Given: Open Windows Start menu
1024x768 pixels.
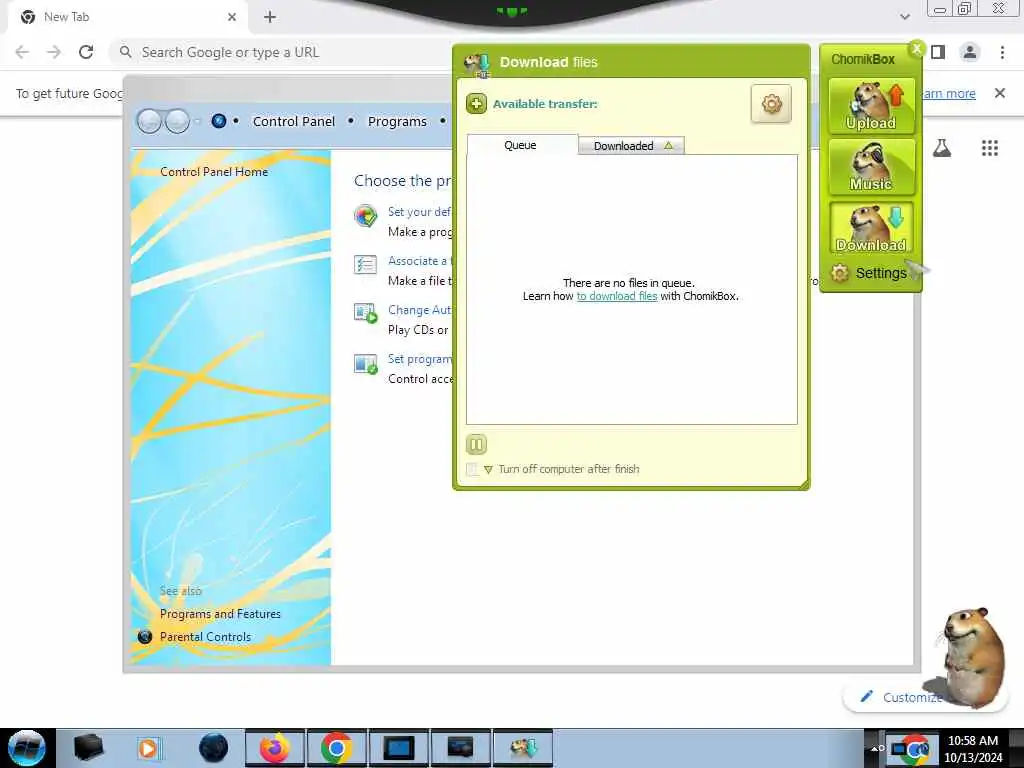Looking at the screenshot, I should pyautogui.click(x=27, y=748).
